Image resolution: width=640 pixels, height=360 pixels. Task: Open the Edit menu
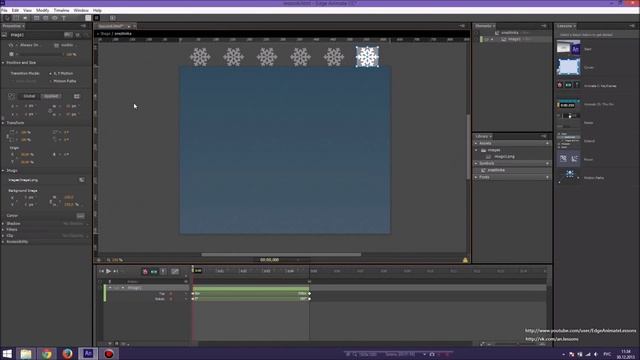point(15,10)
